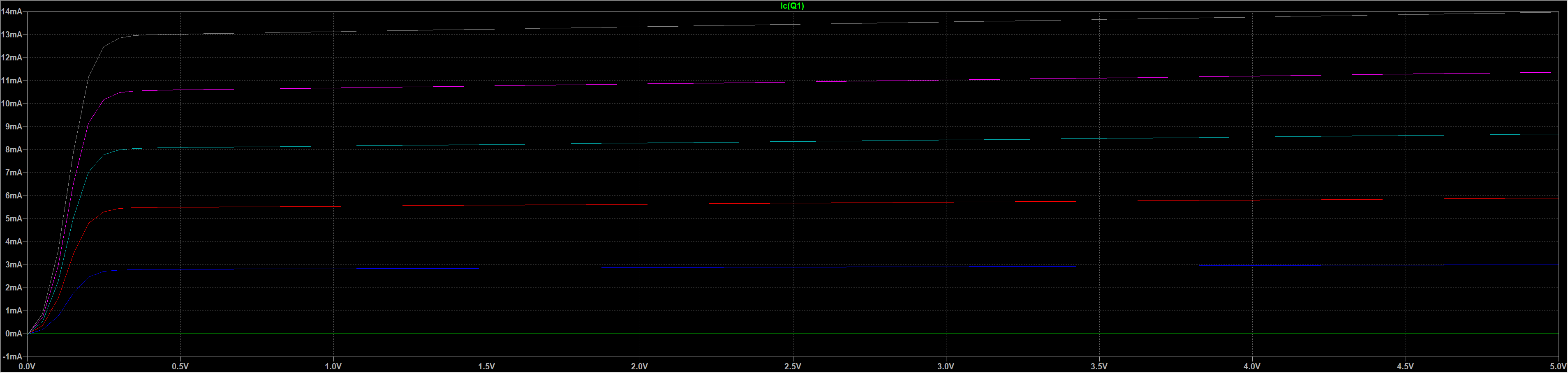The width and height of the screenshot is (1568, 373).
Task: Click the Ic(Q1) trace label
Action: (792, 6)
